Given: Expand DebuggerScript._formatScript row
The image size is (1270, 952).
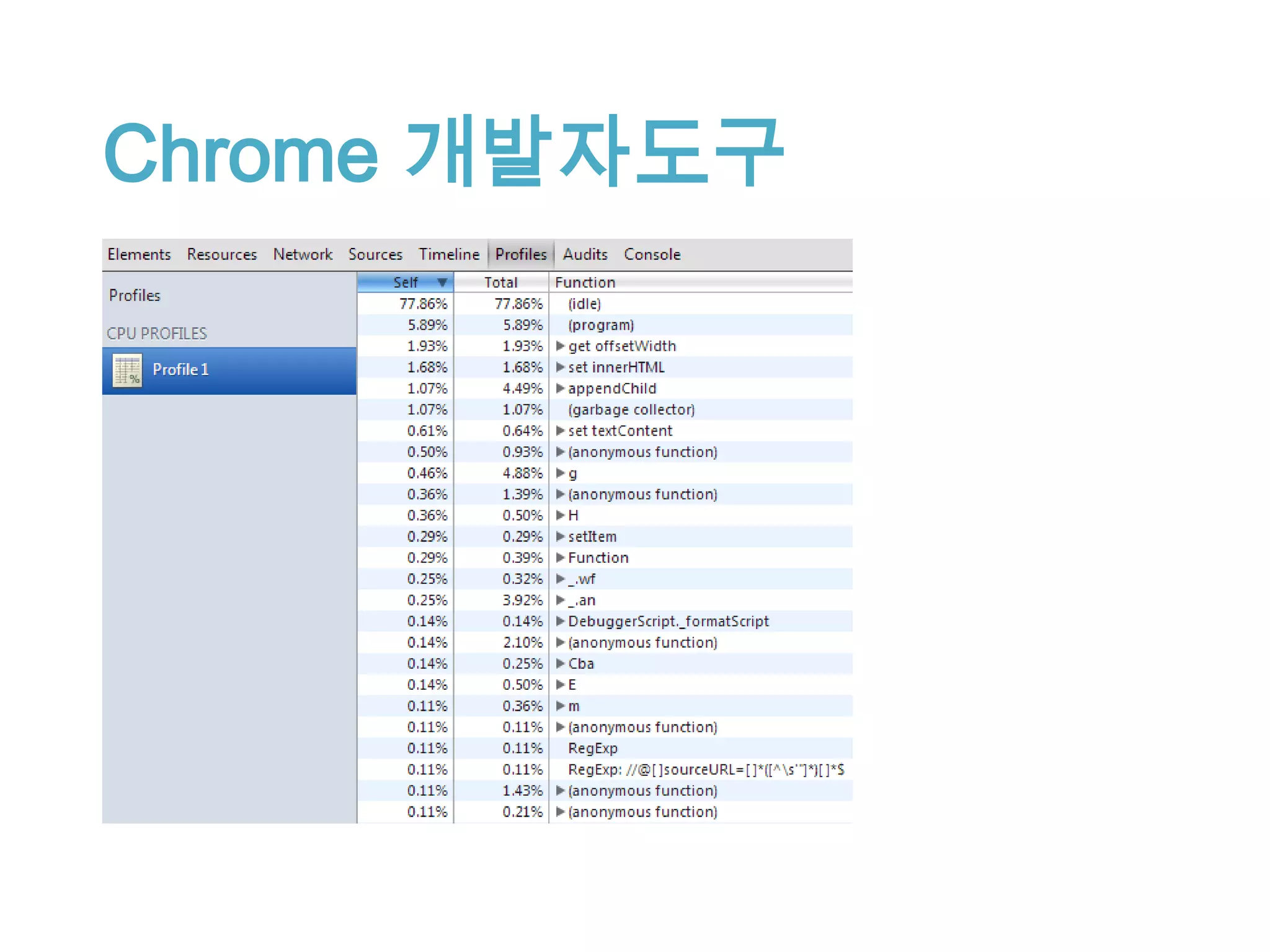Looking at the screenshot, I should [560, 621].
